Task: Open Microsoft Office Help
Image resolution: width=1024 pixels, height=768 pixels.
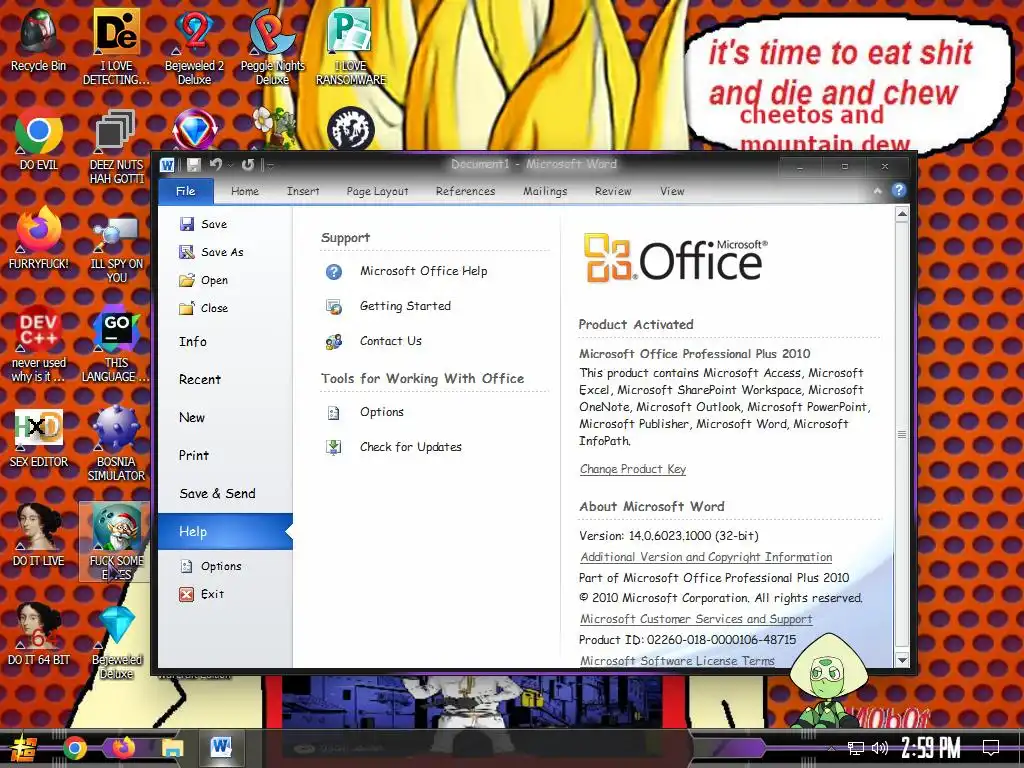Action: point(406,271)
